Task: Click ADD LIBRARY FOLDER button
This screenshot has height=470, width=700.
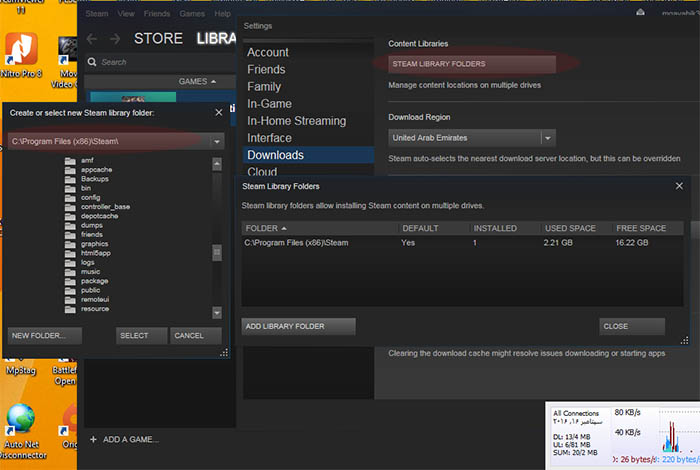Action: click(x=298, y=326)
